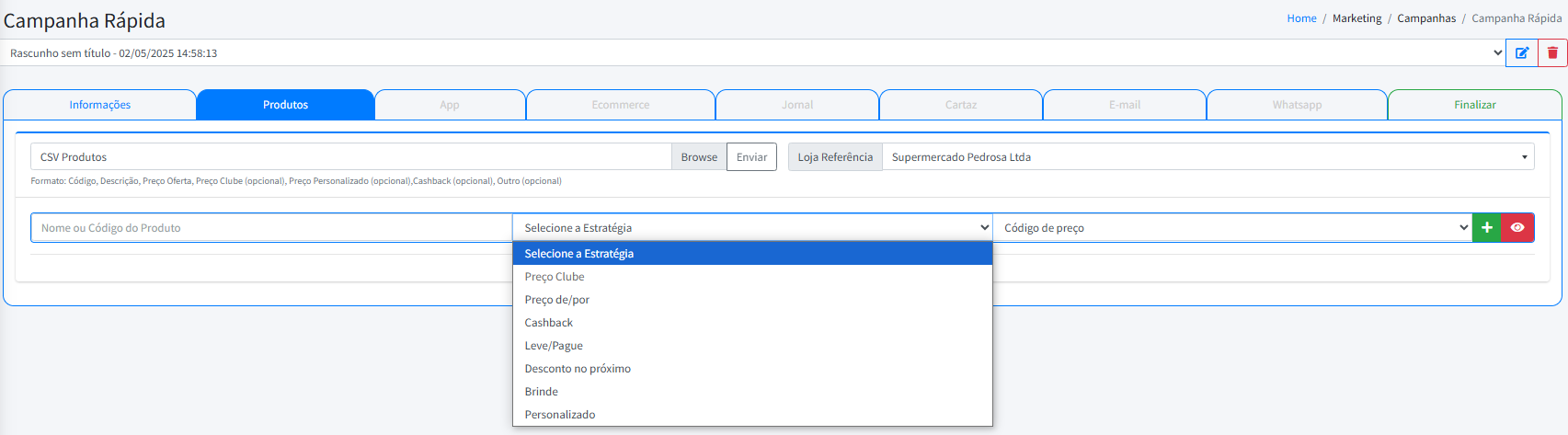Click the red trash delete icon
The image size is (1568, 435).
pos(1552,53)
